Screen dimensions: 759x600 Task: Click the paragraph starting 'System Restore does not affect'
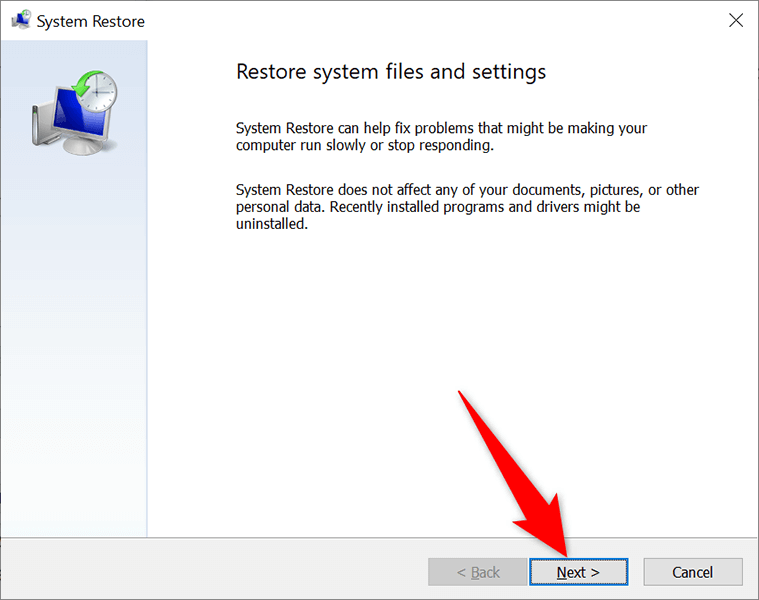tap(467, 207)
